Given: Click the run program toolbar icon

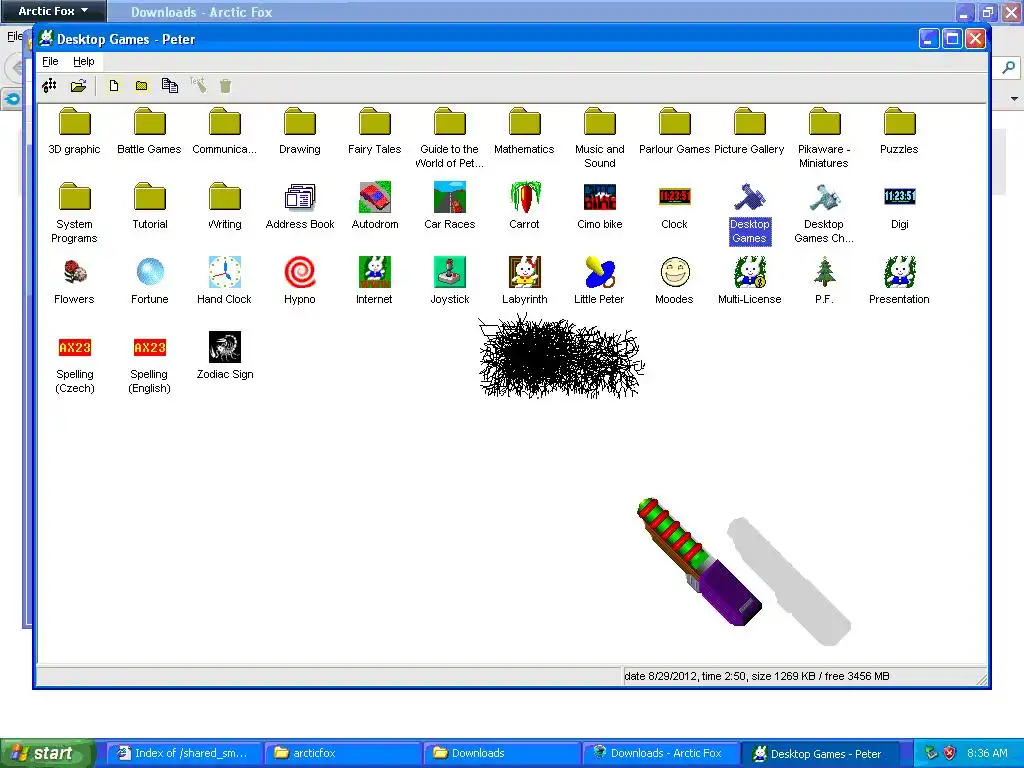Looking at the screenshot, I should click(50, 86).
